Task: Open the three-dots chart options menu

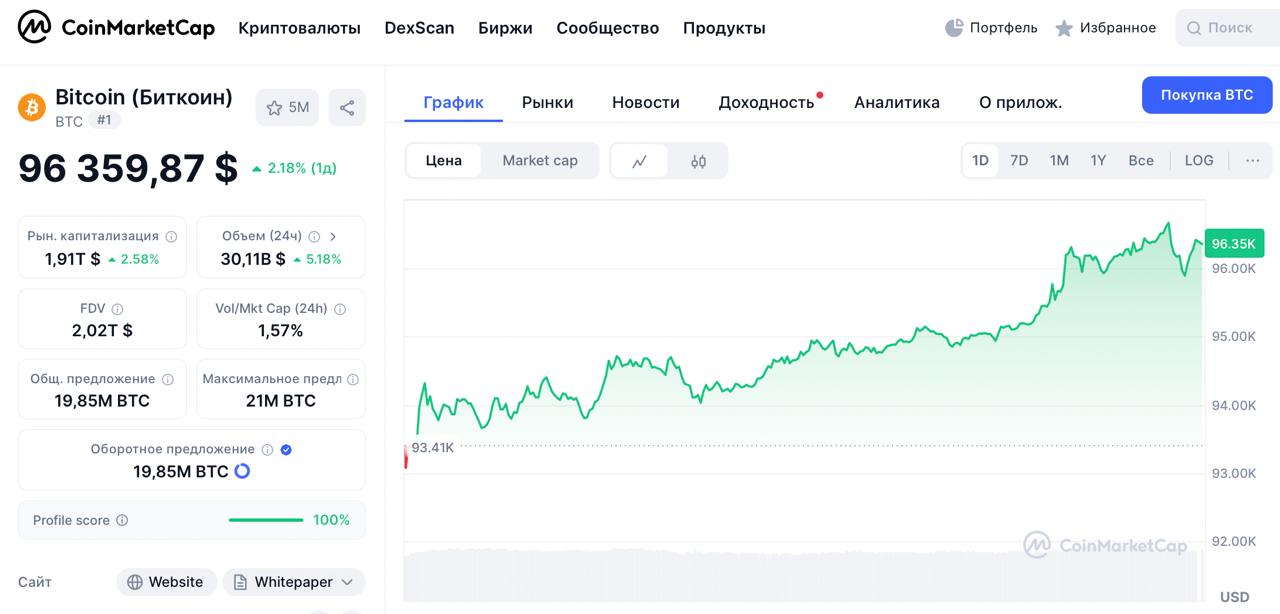Action: tap(1253, 160)
